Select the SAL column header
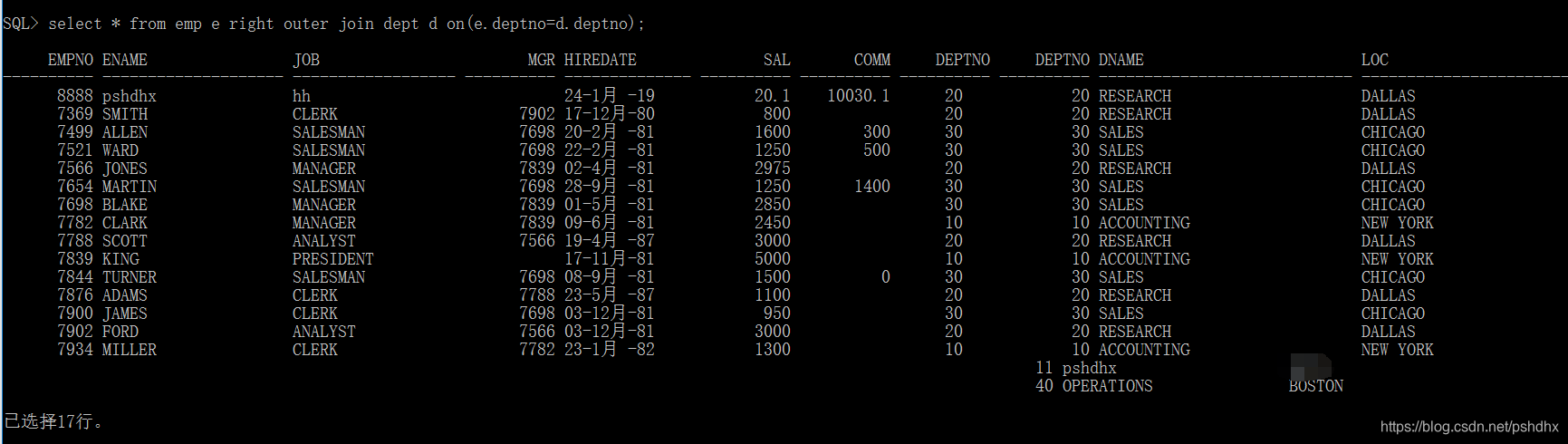 point(777,60)
